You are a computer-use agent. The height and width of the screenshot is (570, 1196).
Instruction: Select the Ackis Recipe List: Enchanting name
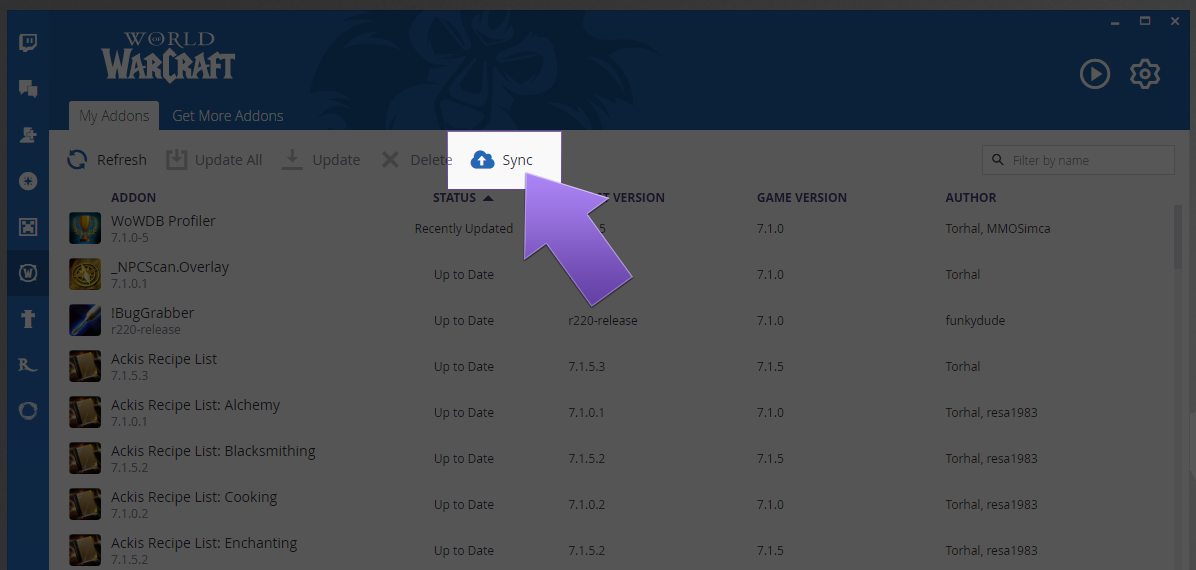(204, 543)
